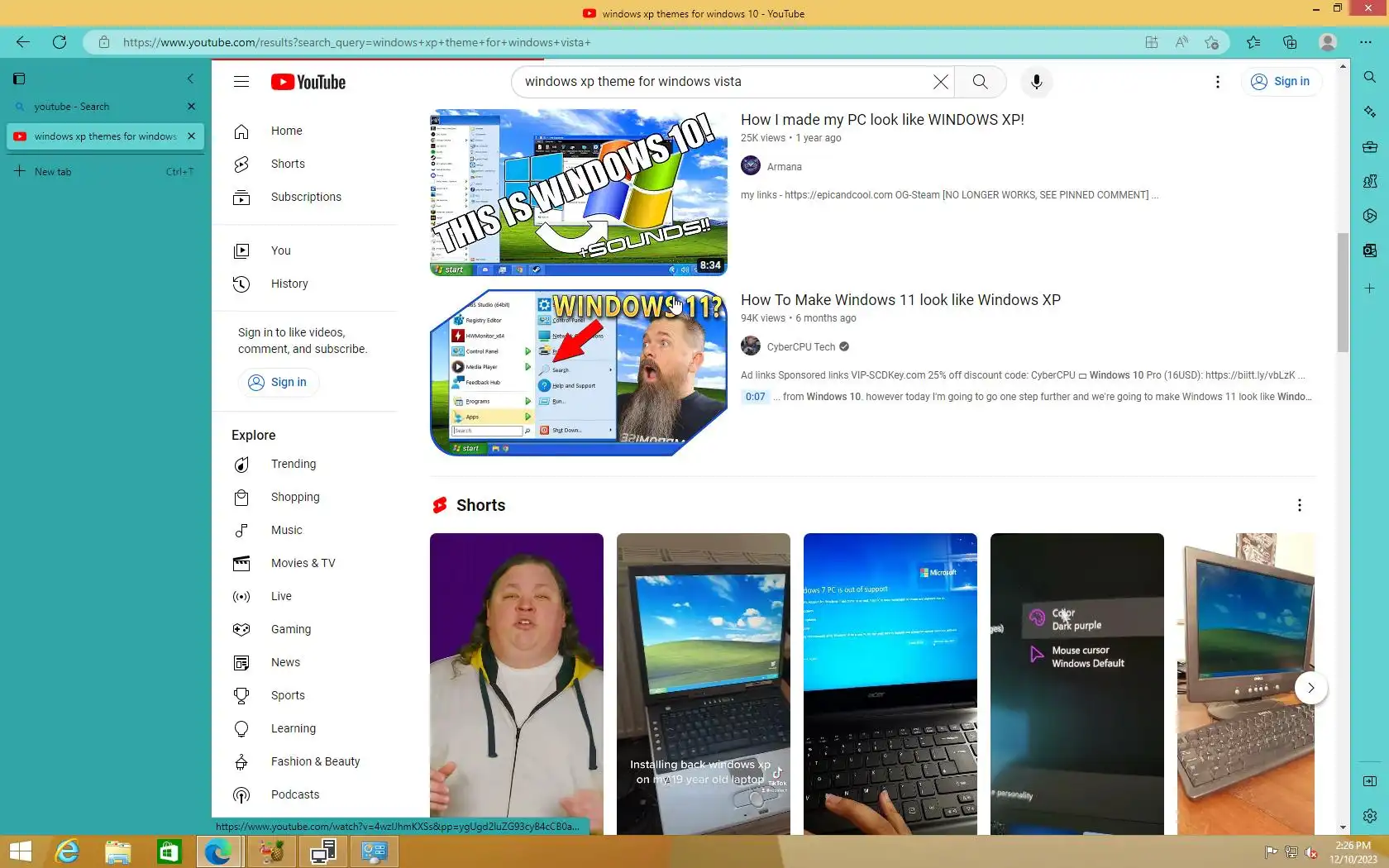The width and height of the screenshot is (1389, 868).
Task: Open Gaming under Explore
Action: [x=304, y=629]
